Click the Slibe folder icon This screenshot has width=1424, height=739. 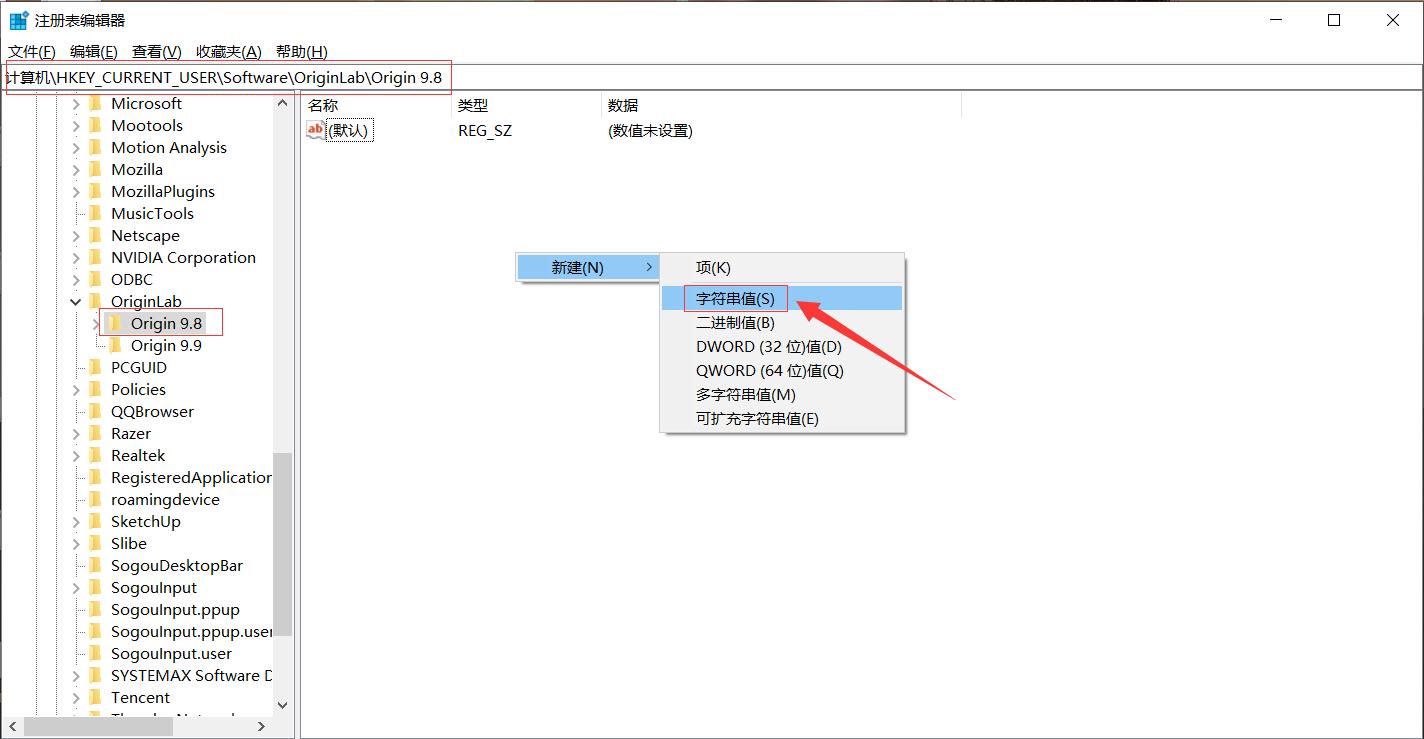(x=96, y=544)
